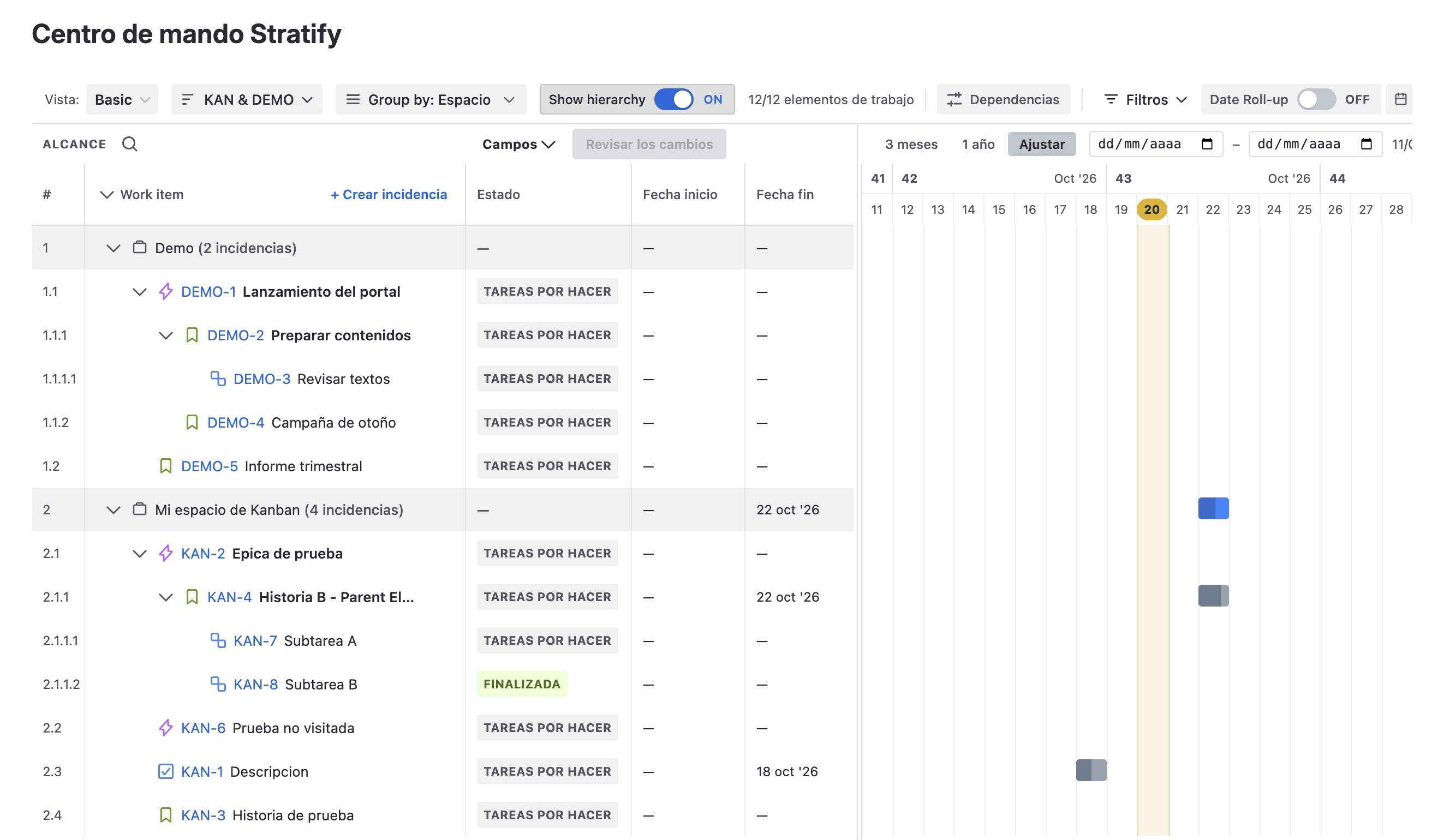Click the folder icon of Mi espacio de Kanban
Image resolution: width=1432 pixels, height=840 pixels.
[x=140, y=509]
